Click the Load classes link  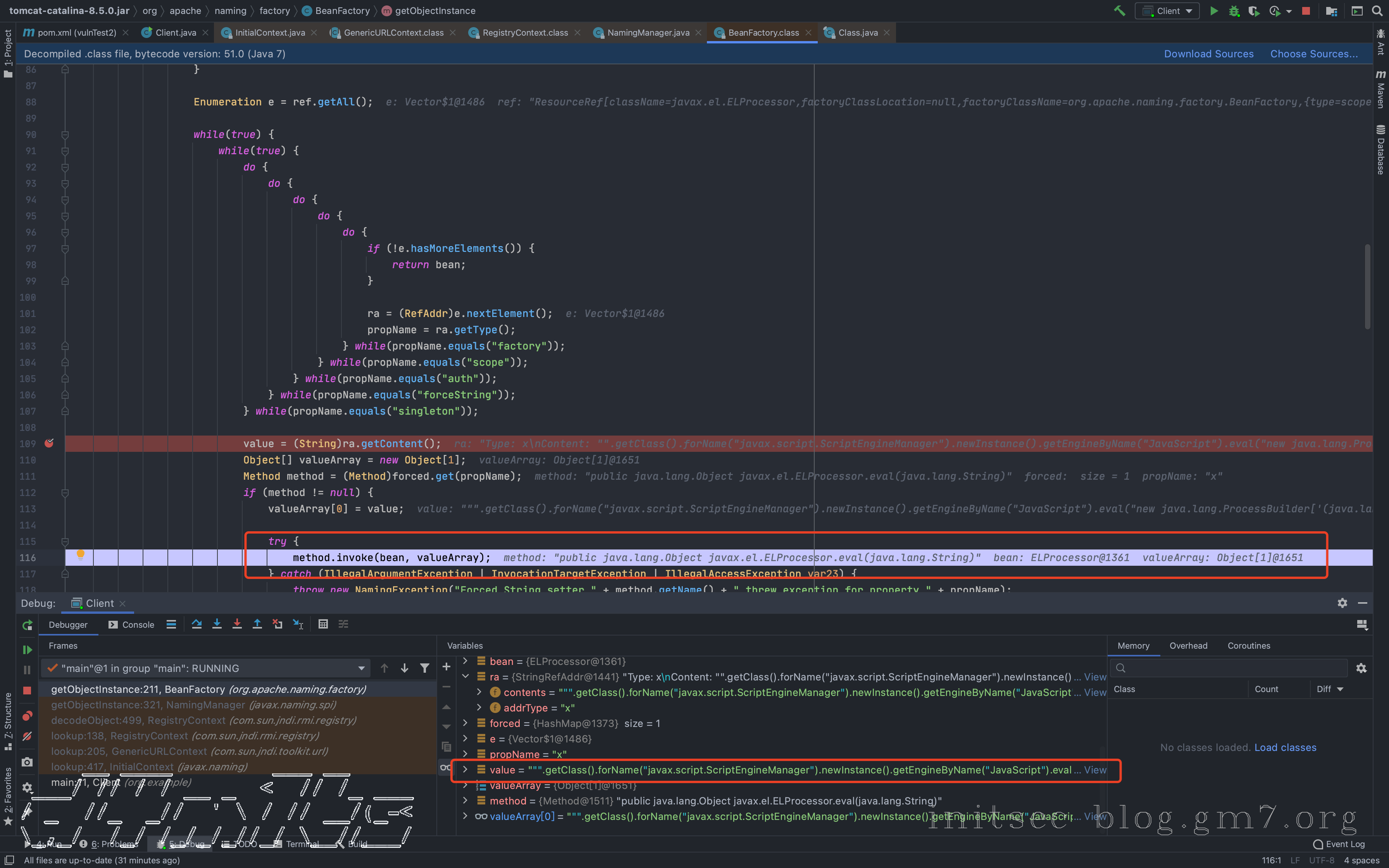1285,747
